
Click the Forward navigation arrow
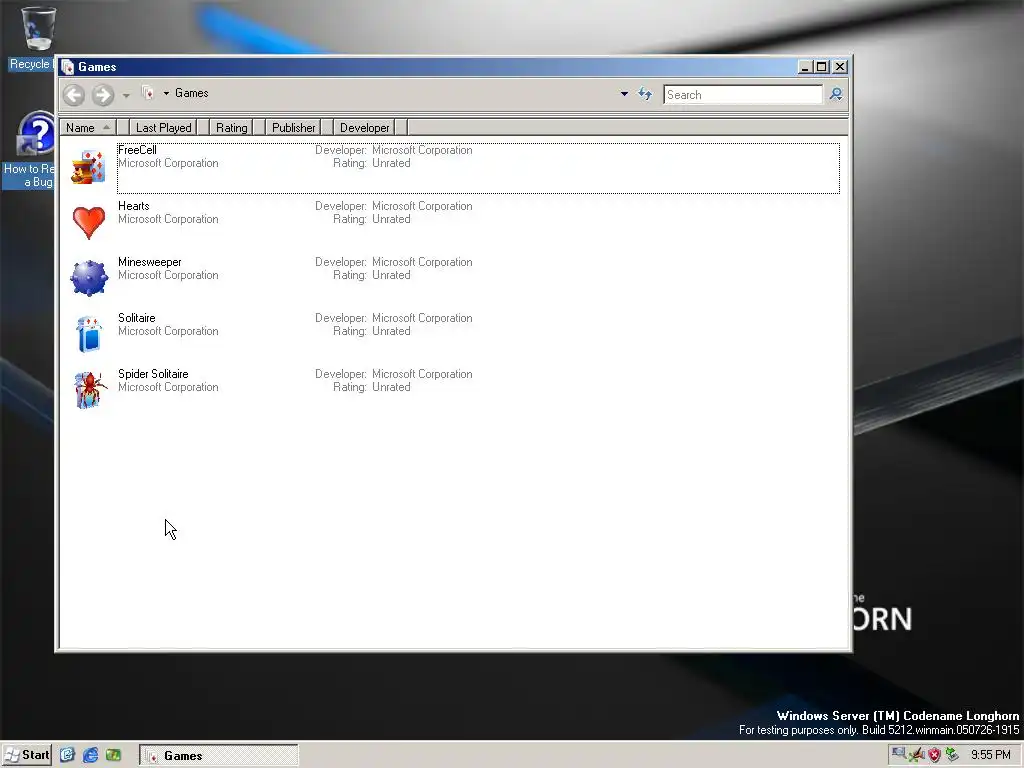[103, 95]
